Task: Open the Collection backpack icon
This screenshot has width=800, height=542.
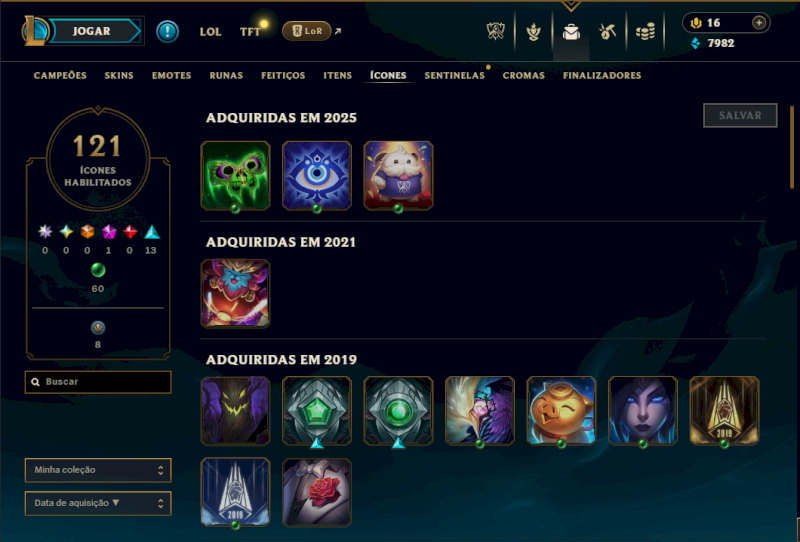Action: click(x=571, y=32)
